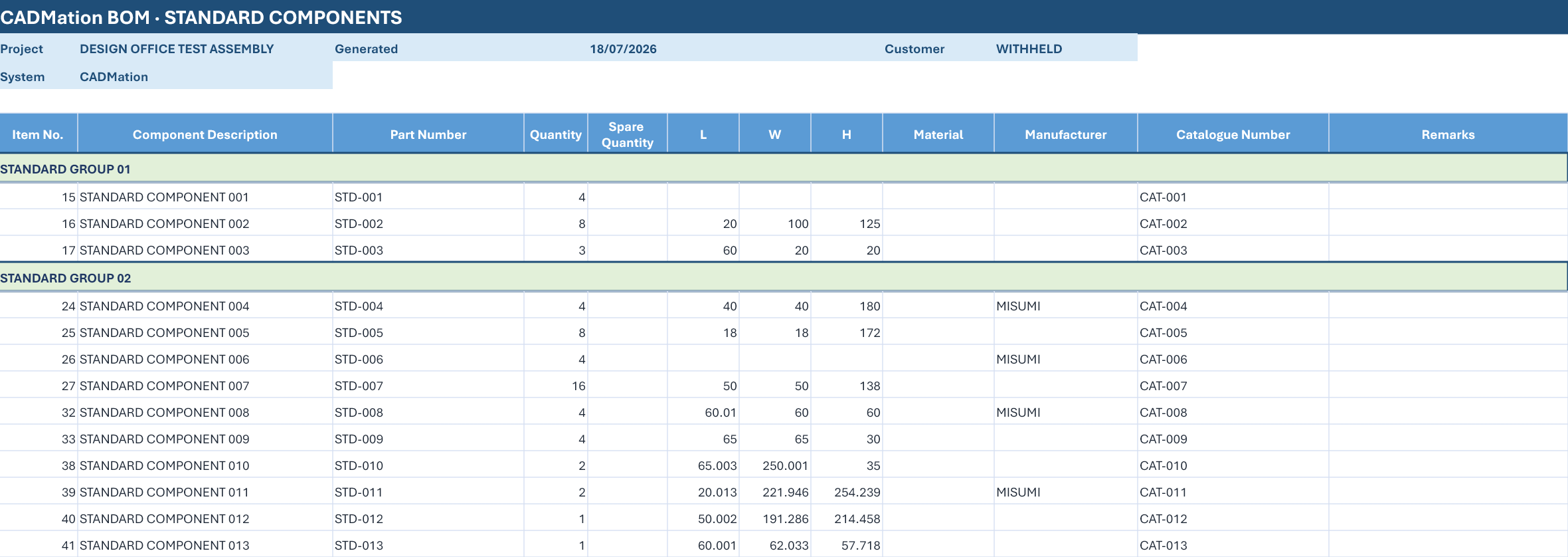Viewport: 1568px width, 557px height.
Task: Click the 'W' column header
Action: point(775,134)
